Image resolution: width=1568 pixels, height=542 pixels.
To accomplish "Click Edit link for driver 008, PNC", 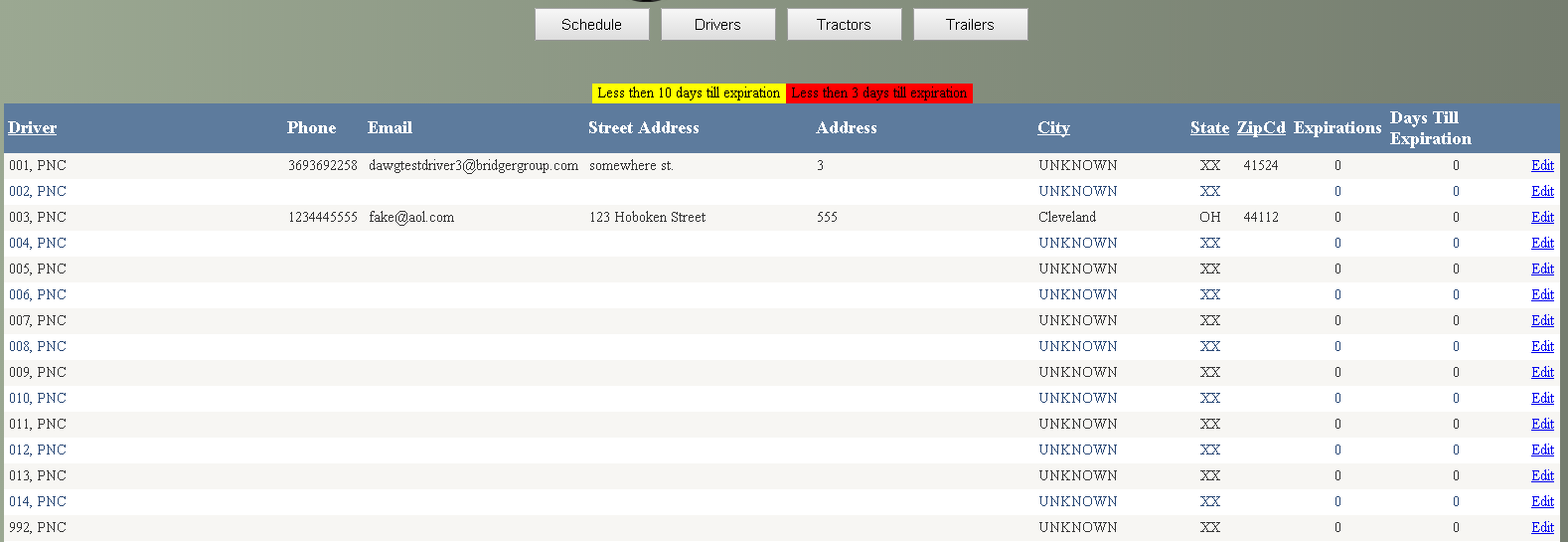I will pos(1542,346).
